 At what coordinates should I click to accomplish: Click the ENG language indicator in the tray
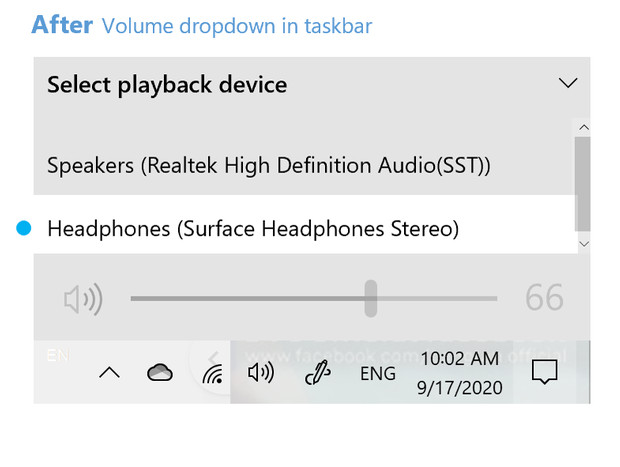coord(377,374)
